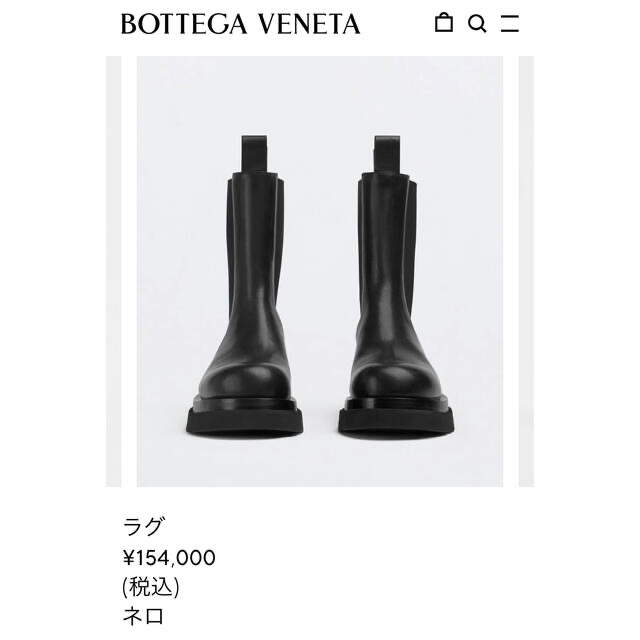Show previous image via left edge strip
This screenshot has height=640, width=640.
pos(113,271)
